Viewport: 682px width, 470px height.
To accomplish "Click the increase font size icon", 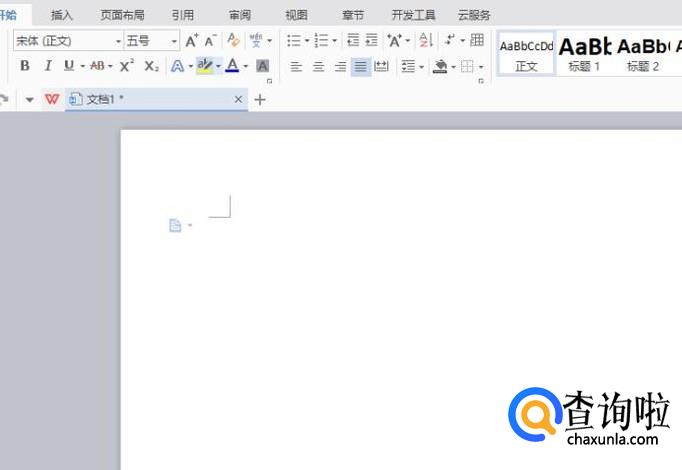I will (x=192, y=41).
